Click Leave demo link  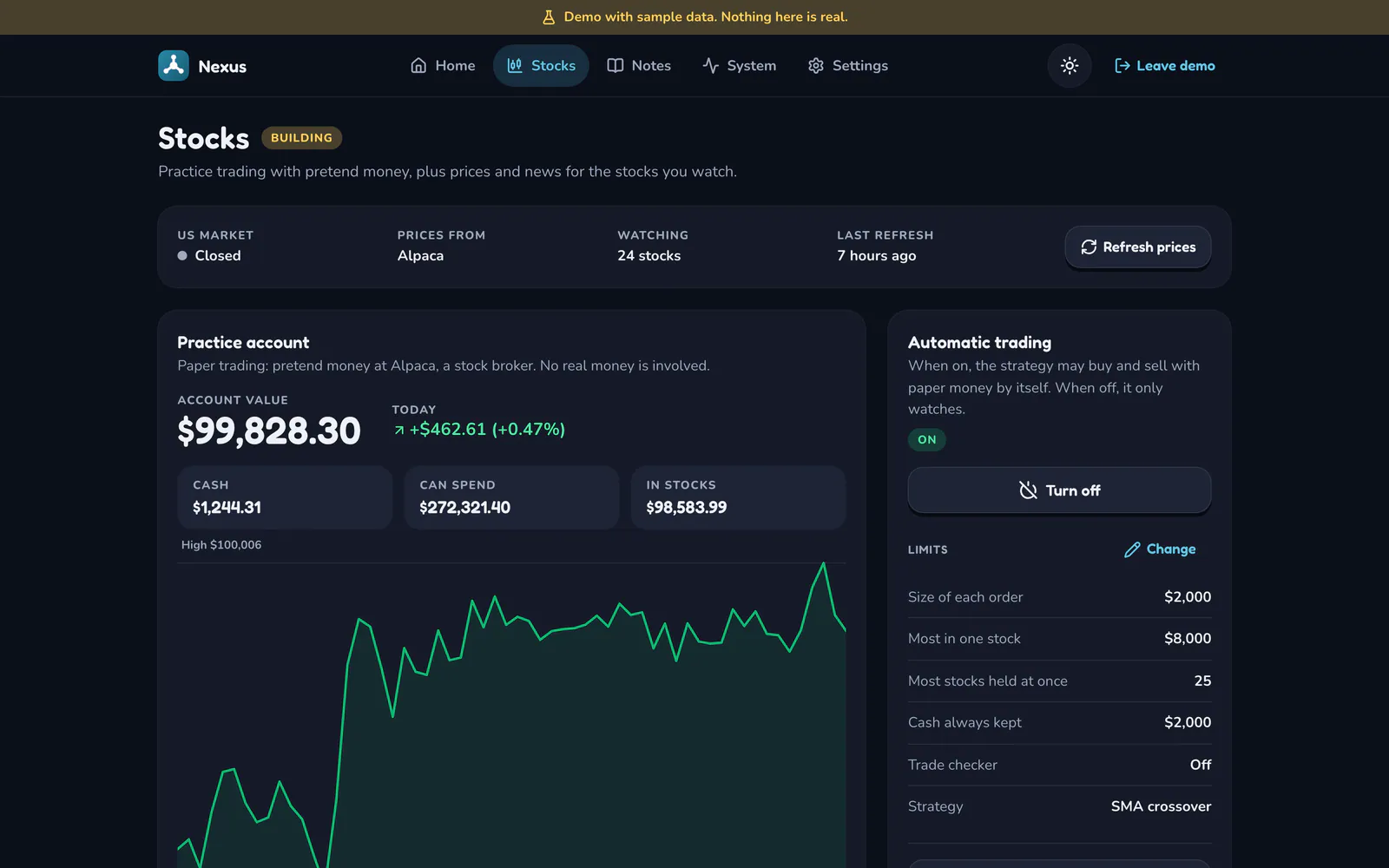pos(1164,66)
